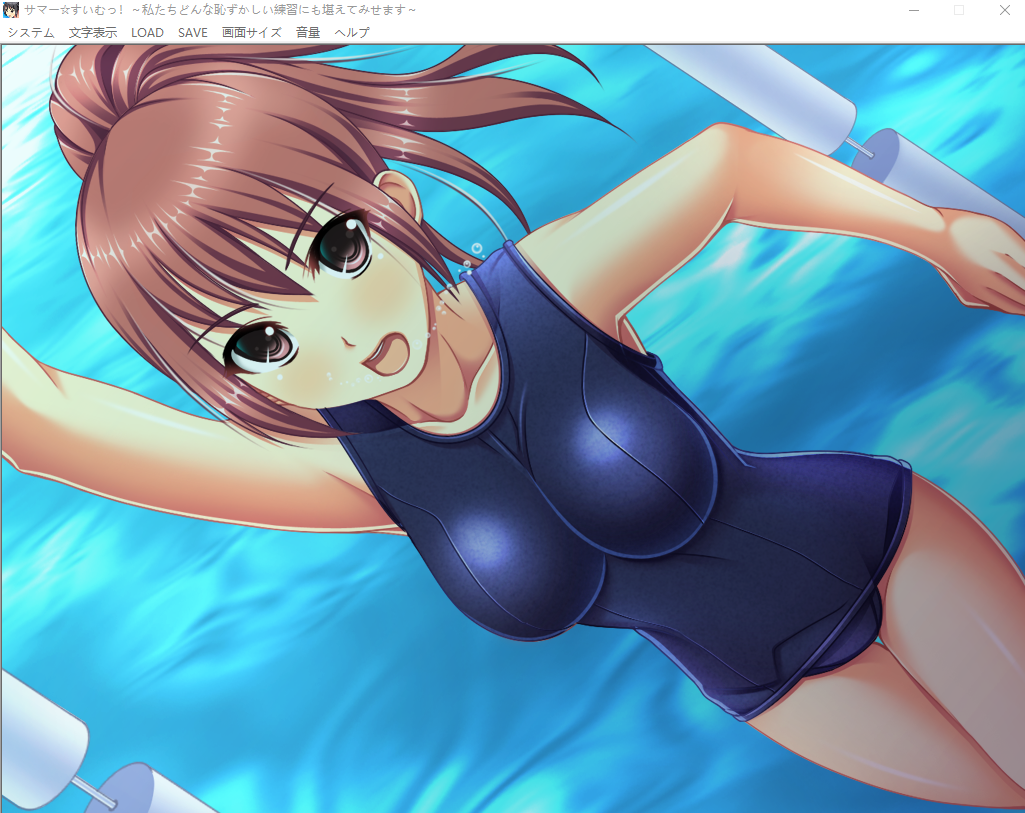Open the システム menu
Viewport: 1025px width, 813px height.
click(x=31, y=33)
